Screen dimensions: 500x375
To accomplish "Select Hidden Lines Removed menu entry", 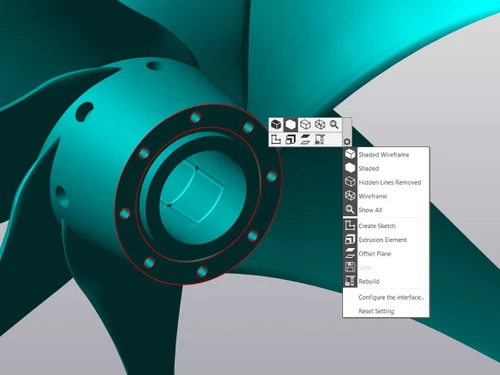I will pos(386,182).
